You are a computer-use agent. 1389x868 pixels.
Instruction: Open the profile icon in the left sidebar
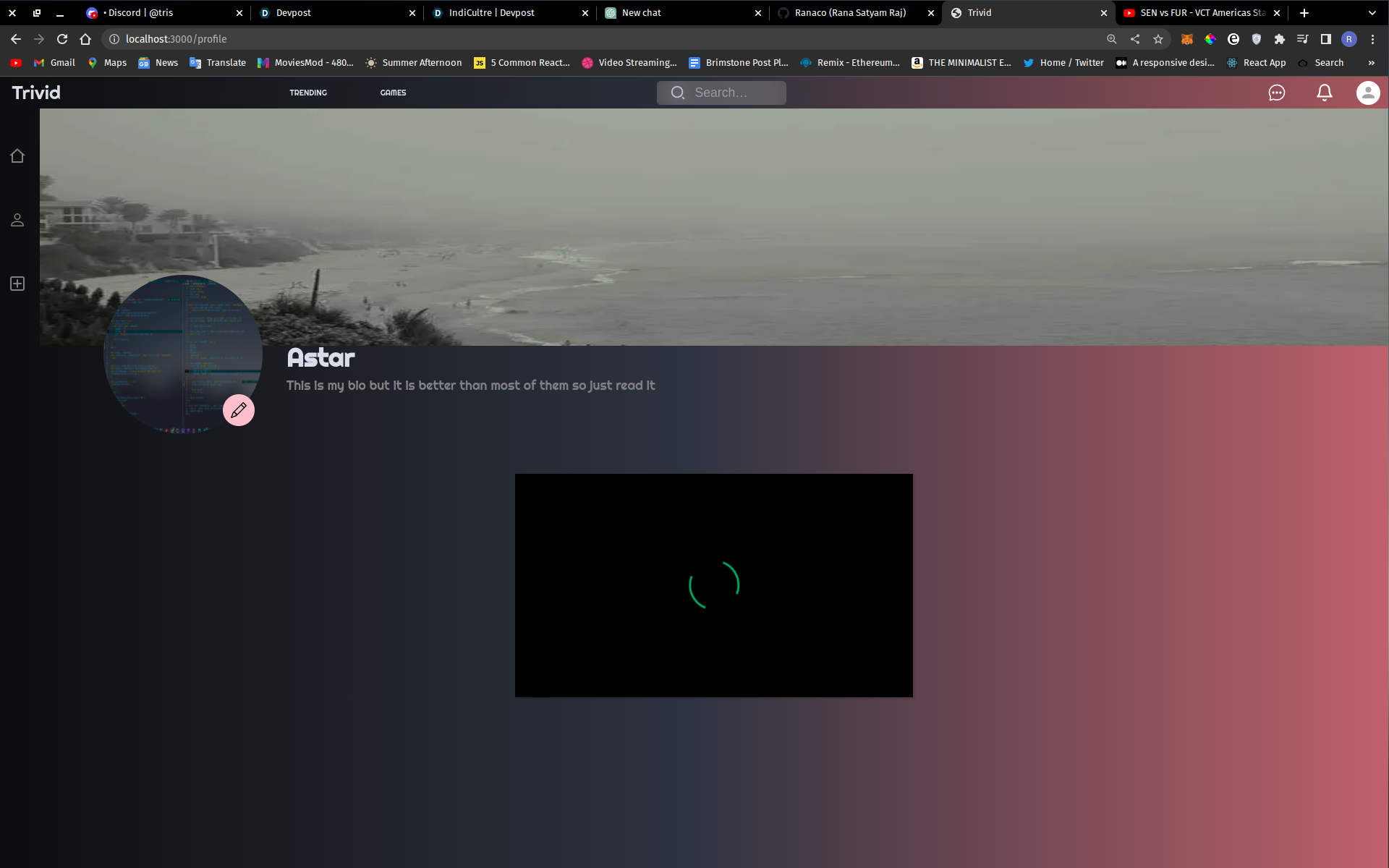pyautogui.click(x=17, y=220)
